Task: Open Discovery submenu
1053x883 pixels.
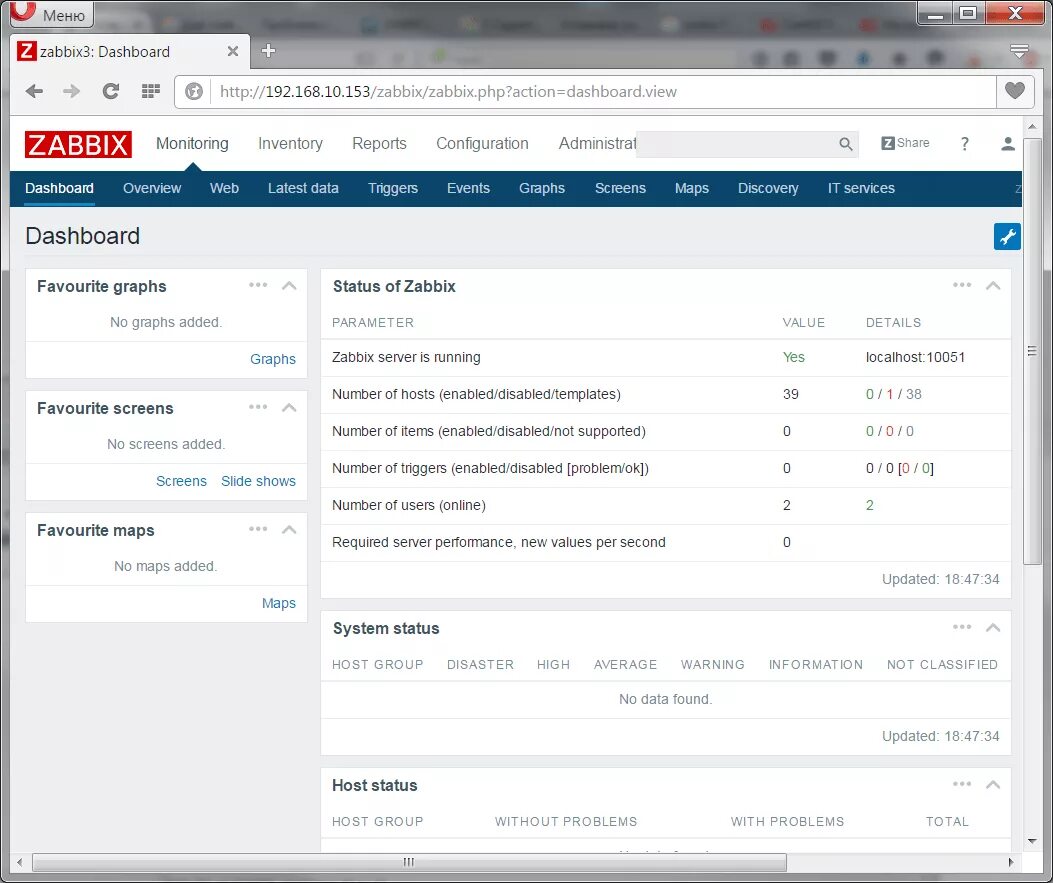Action: [x=768, y=188]
